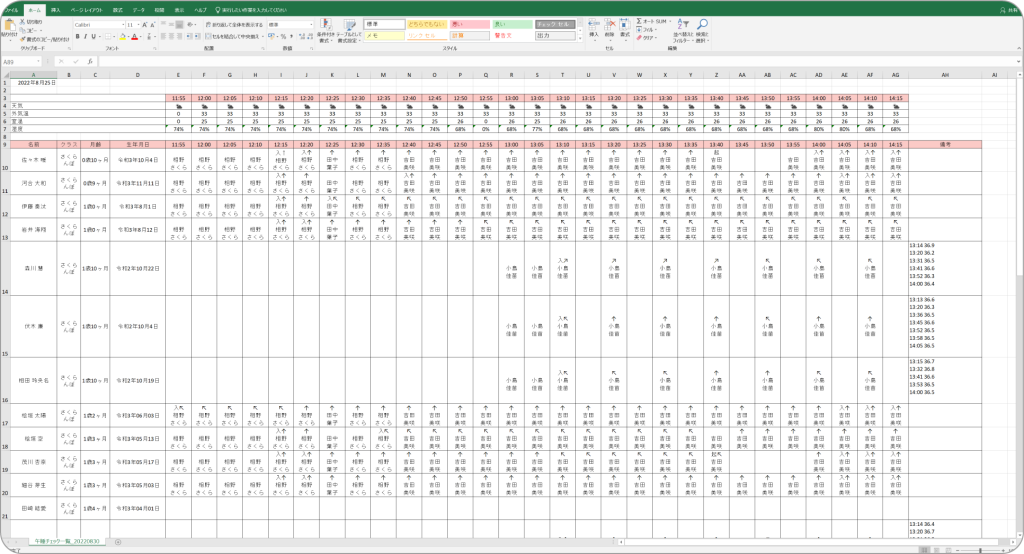
Task: Increase font size with the large A icon
Action: point(144,25)
